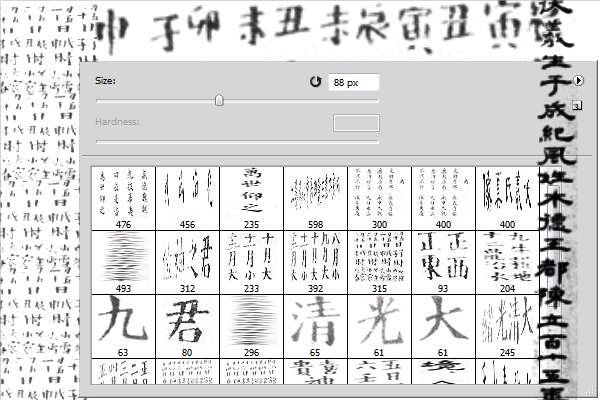Select the 245 brush preset

tap(507, 326)
